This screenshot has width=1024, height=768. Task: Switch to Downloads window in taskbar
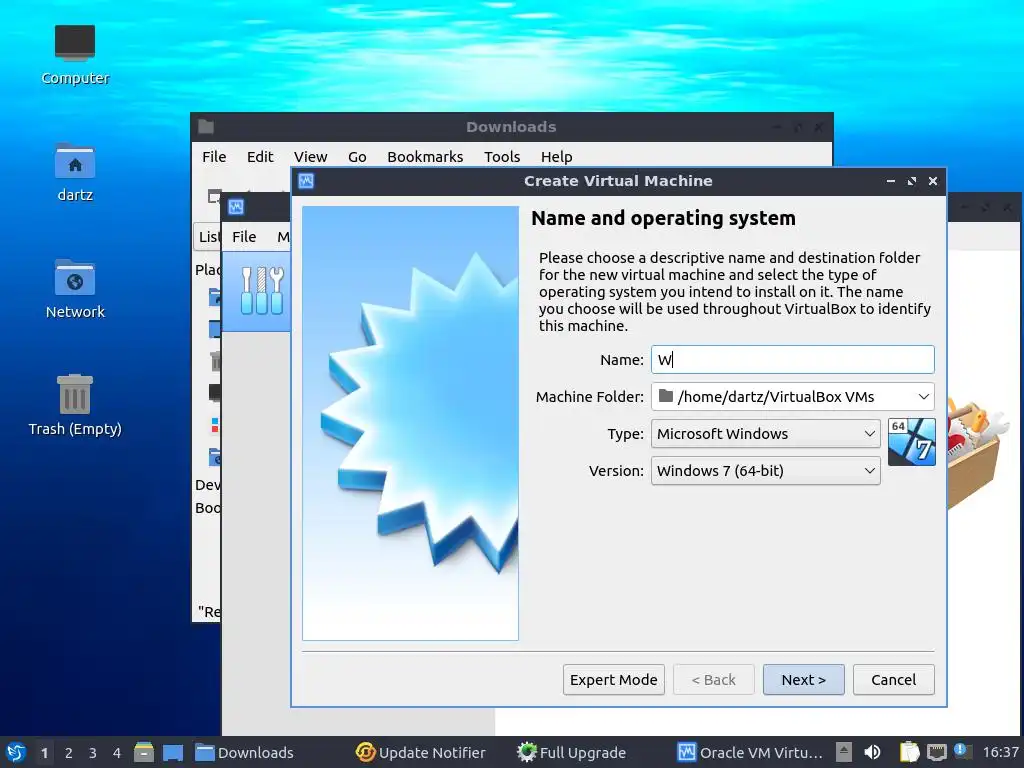coord(245,752)
